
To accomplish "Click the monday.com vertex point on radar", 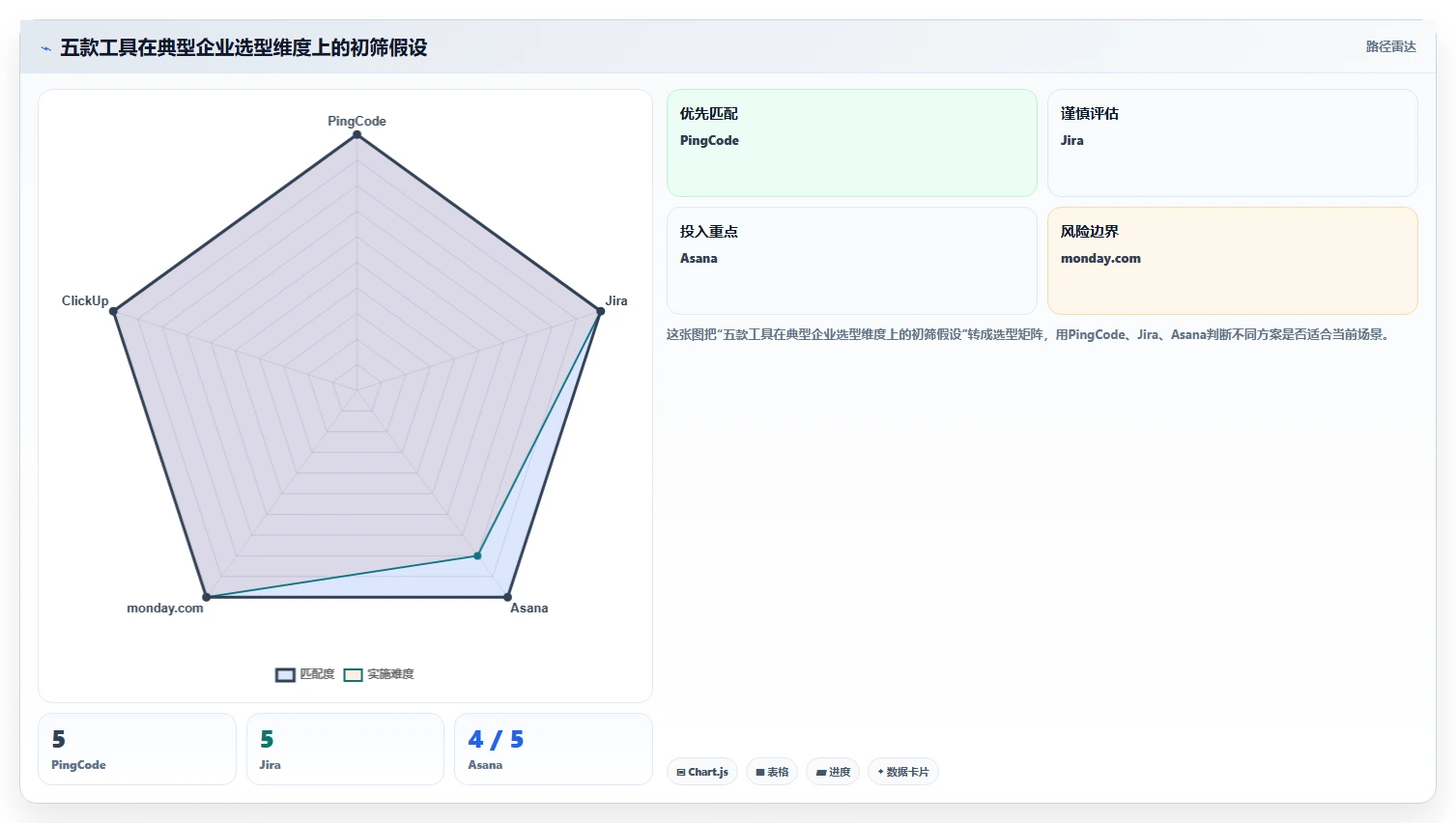I will 206,597.
